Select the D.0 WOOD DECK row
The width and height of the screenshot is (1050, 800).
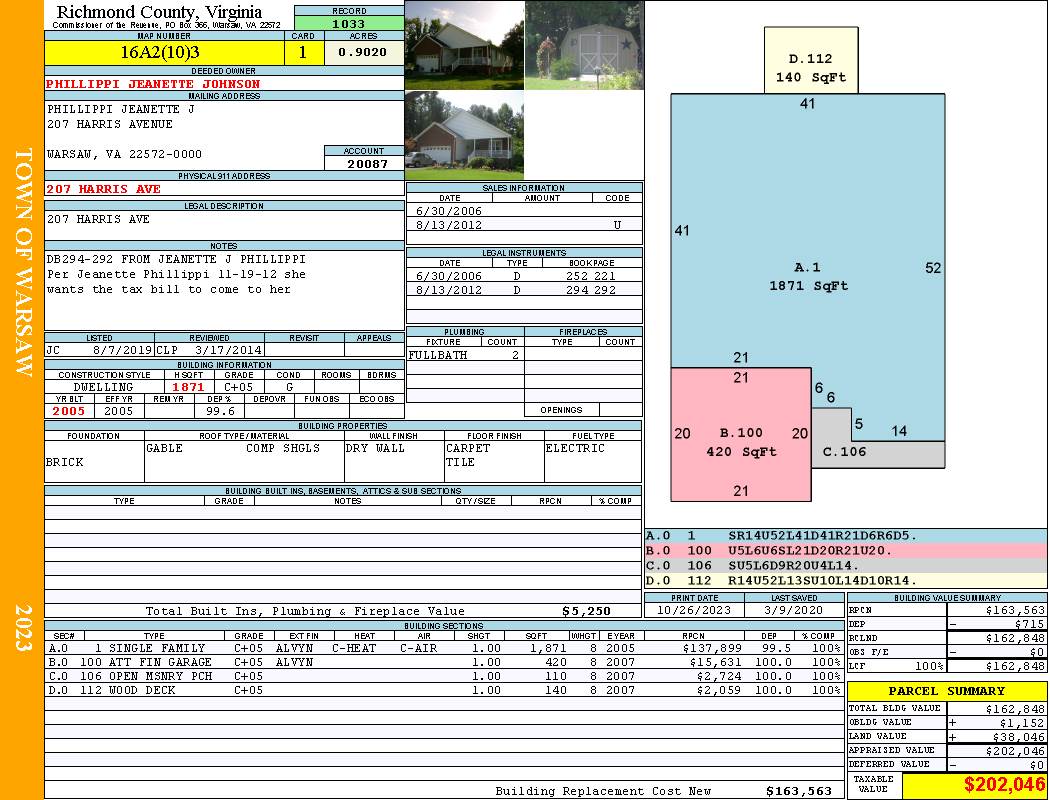click(443, 690)
